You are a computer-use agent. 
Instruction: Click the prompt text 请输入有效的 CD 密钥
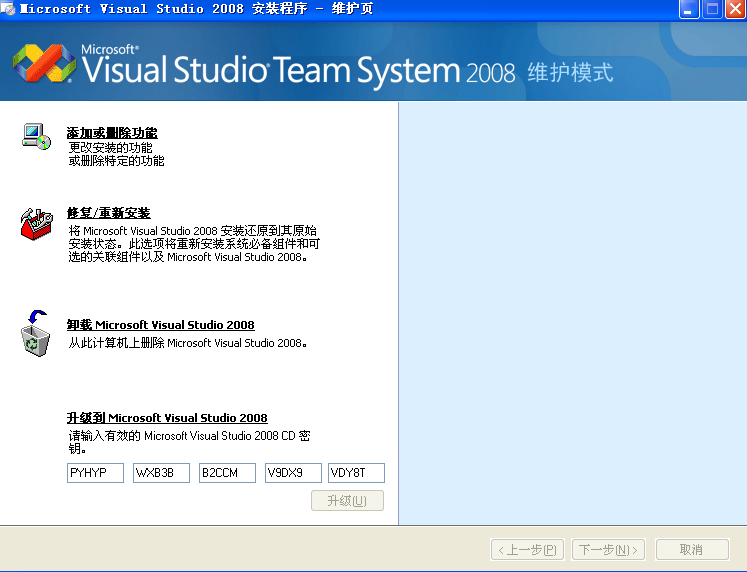click(x=189, y=442)
